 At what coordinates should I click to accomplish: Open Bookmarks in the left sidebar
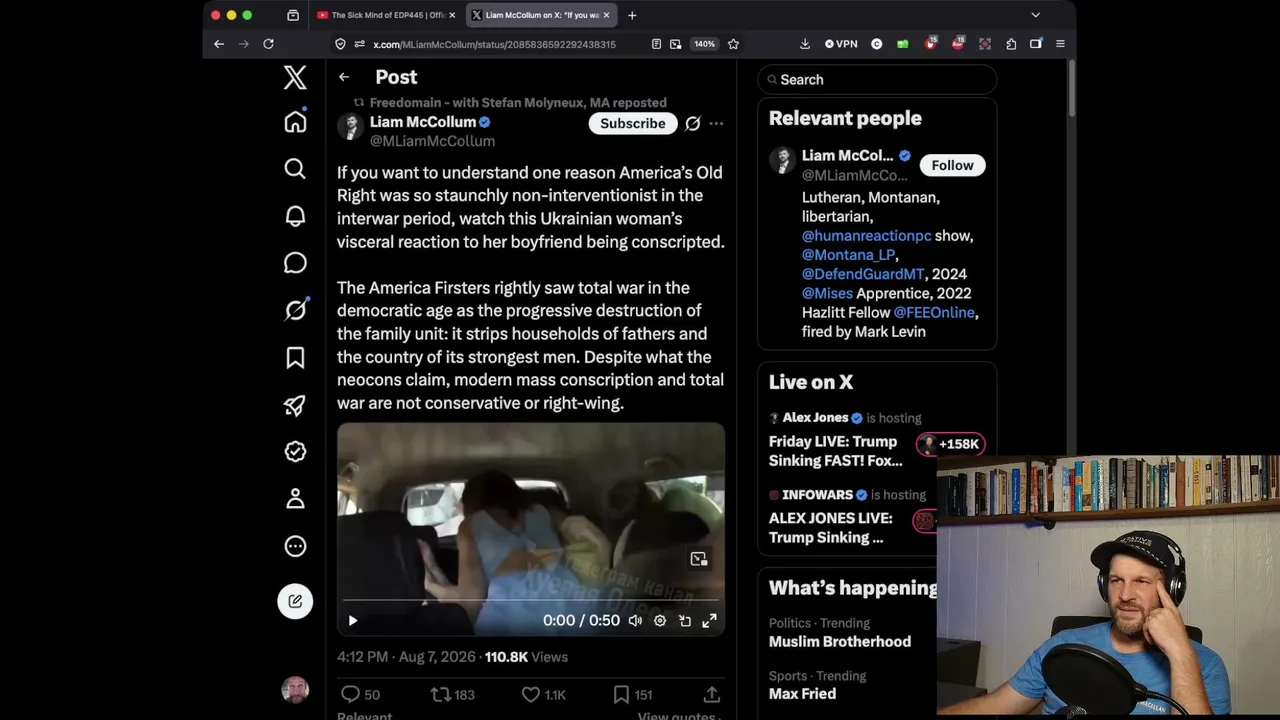(295, 358)
